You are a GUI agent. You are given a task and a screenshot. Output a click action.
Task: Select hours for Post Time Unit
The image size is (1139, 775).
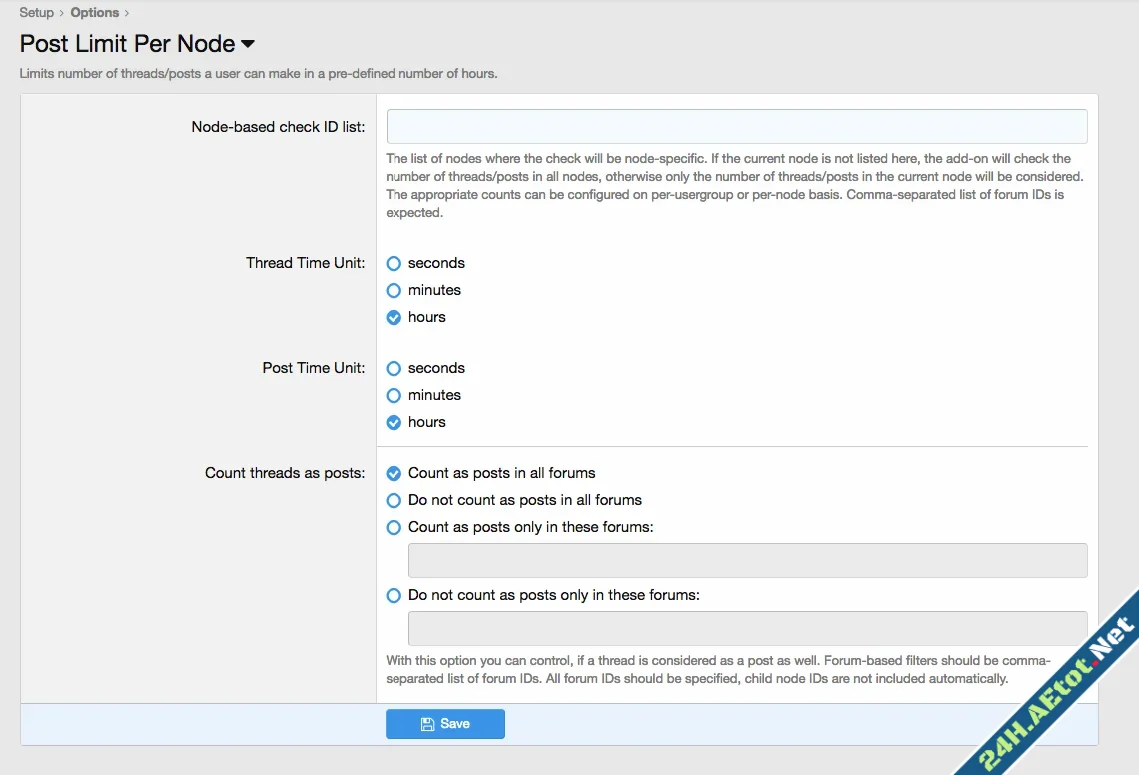(x=393, y=422)
